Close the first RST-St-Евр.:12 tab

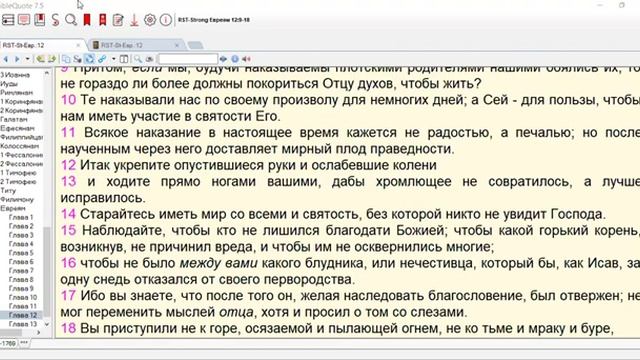[x=78, y=45]
